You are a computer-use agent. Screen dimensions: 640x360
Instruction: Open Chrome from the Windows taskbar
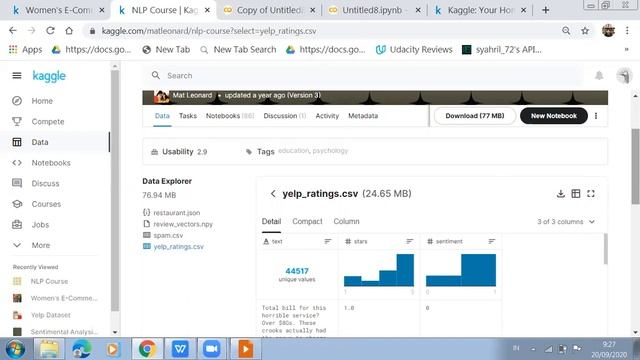click(147, 349)
